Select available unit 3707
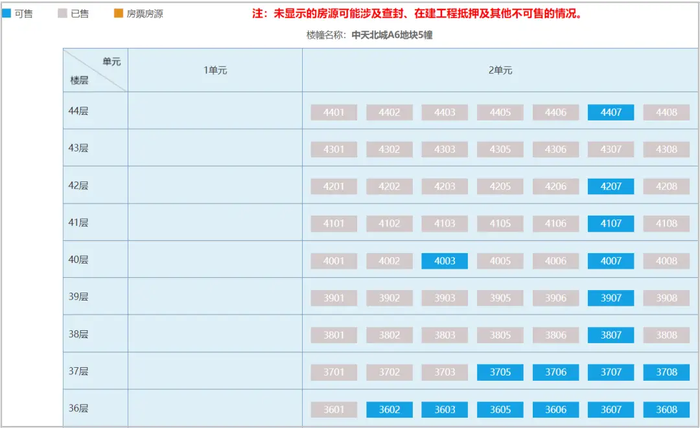Viewport: 700px width, 428px height. coord(611,372)
